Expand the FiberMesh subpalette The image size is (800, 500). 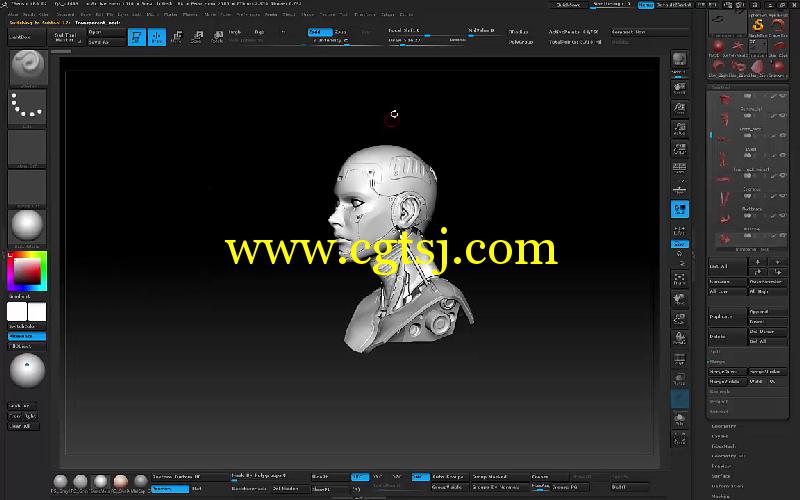click(x=723, y=446)
